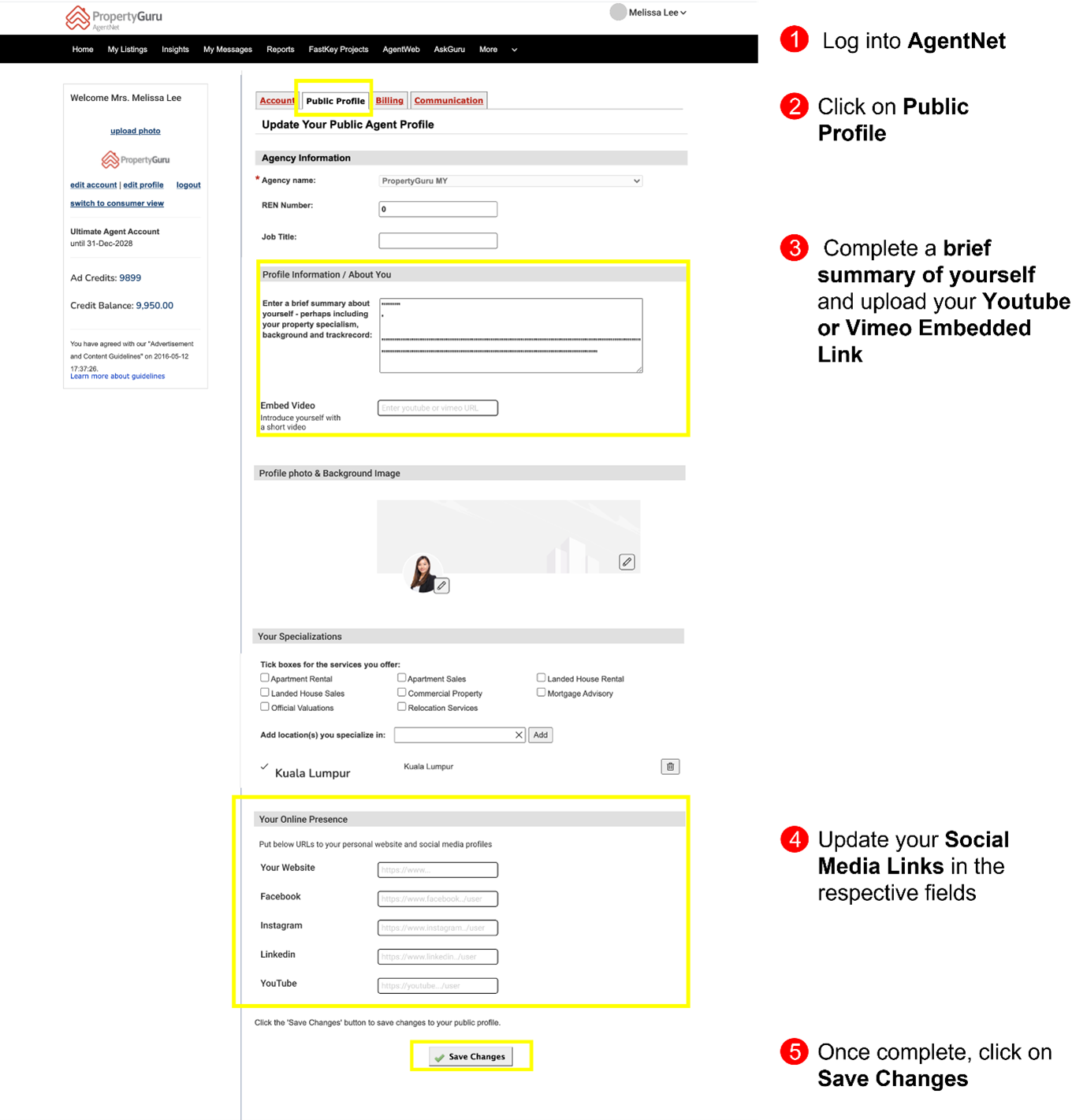Screen dimensions: 1087x1120
Task: Switch to the Account tab
Action: pos(277,100)
